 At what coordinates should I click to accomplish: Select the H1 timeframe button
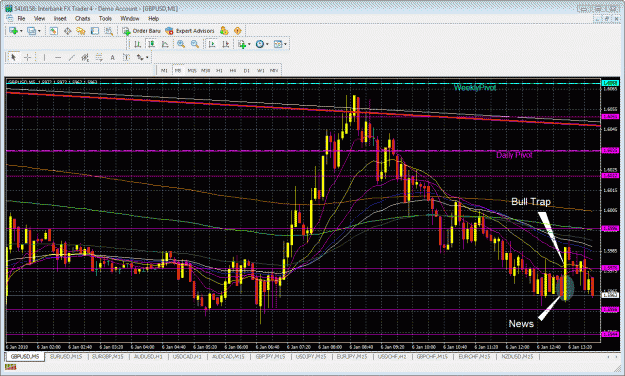pos(219,70)
